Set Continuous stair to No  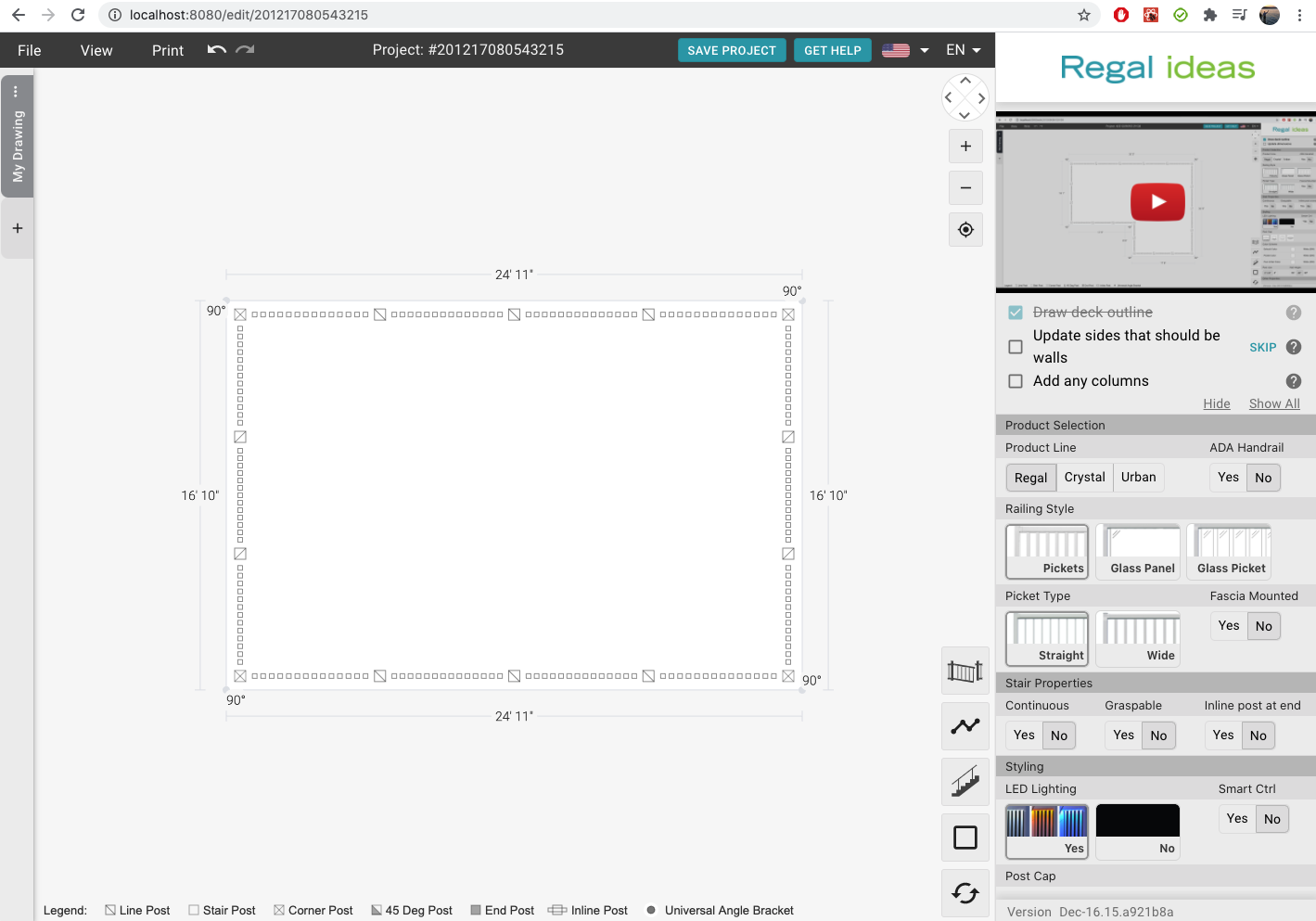(x=1059, y=736)
